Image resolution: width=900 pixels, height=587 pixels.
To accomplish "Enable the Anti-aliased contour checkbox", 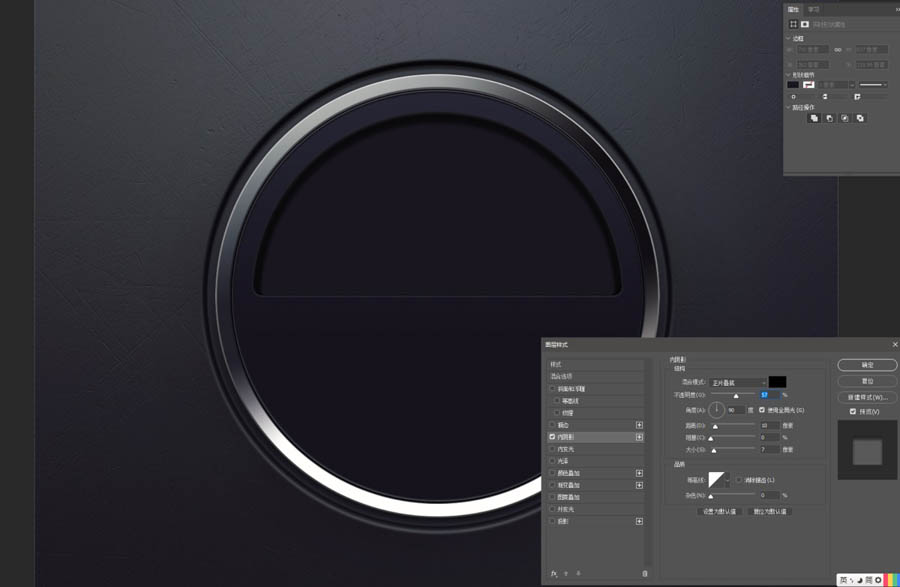I will tap(739, 480).
